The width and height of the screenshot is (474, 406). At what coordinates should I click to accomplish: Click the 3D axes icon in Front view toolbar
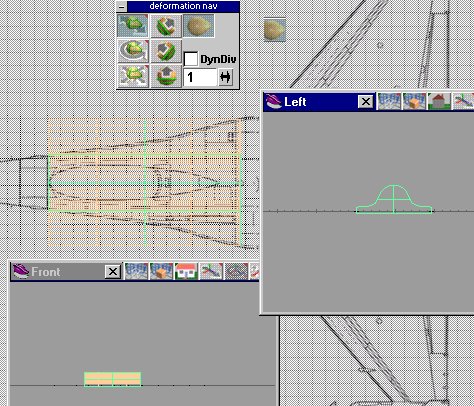(x=211, y=271)
